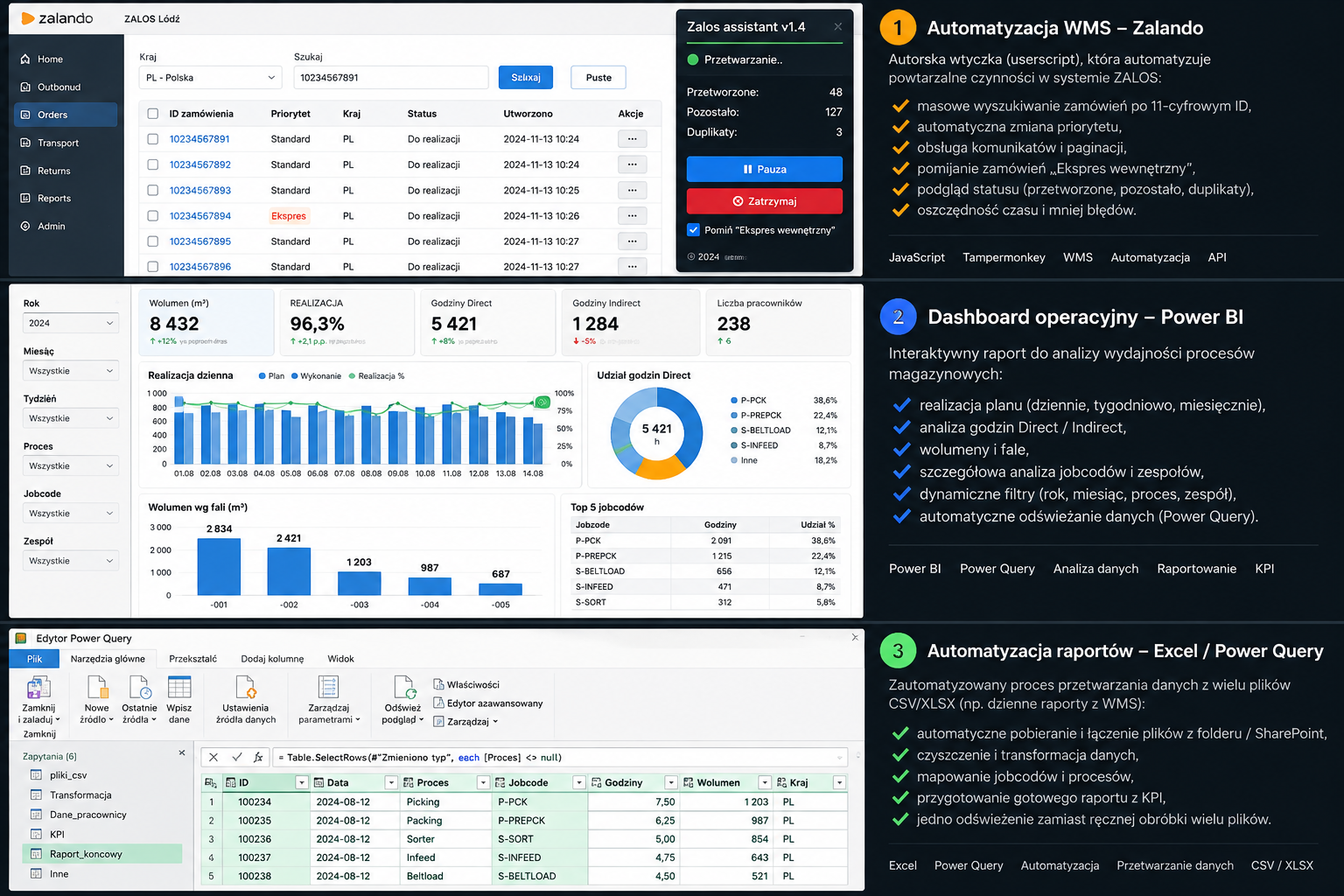Screen dimensions: 1344x896
Task: Click the Odśwież podgląd ribbon icon
Action: click(403, 687)
